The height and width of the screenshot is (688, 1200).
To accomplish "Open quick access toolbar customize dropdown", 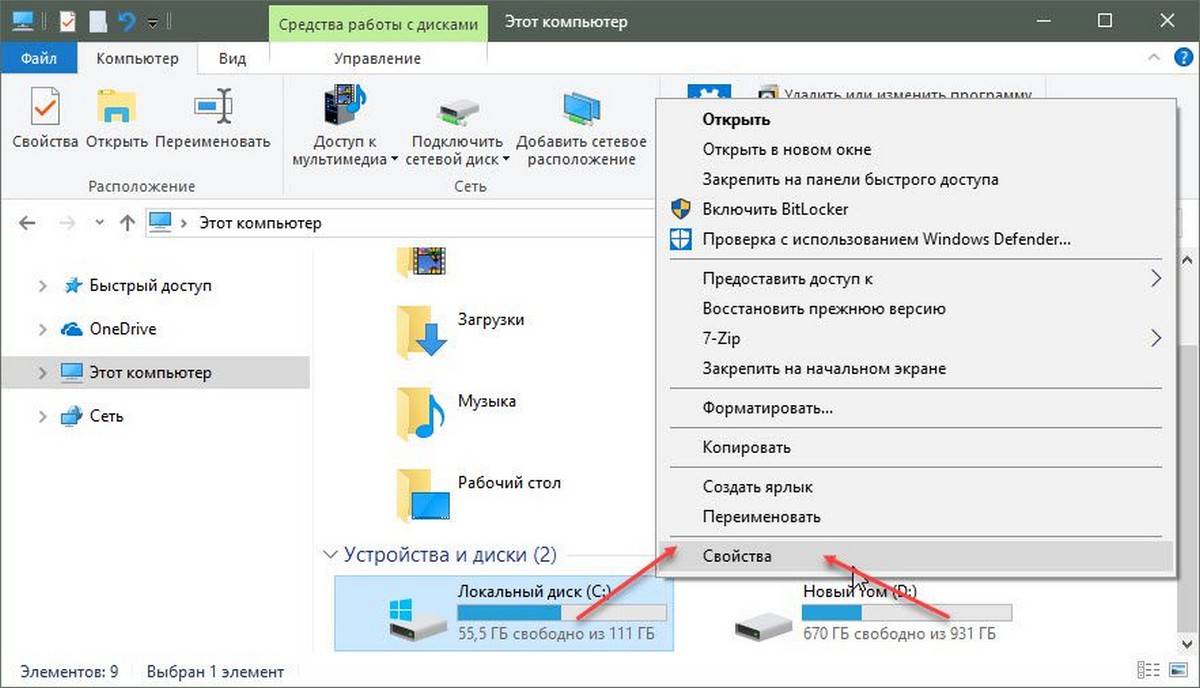I will 152,21.
